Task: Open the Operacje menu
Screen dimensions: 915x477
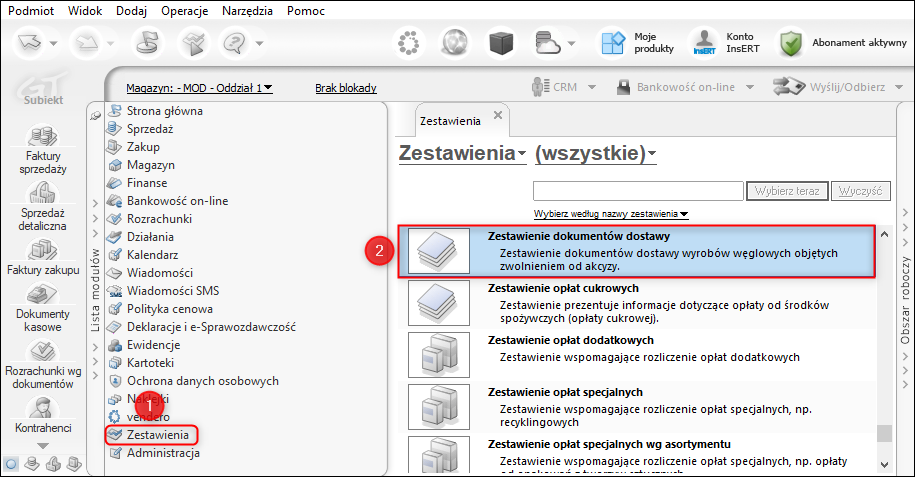Action: pyautogui.click(x=185, y=11)
